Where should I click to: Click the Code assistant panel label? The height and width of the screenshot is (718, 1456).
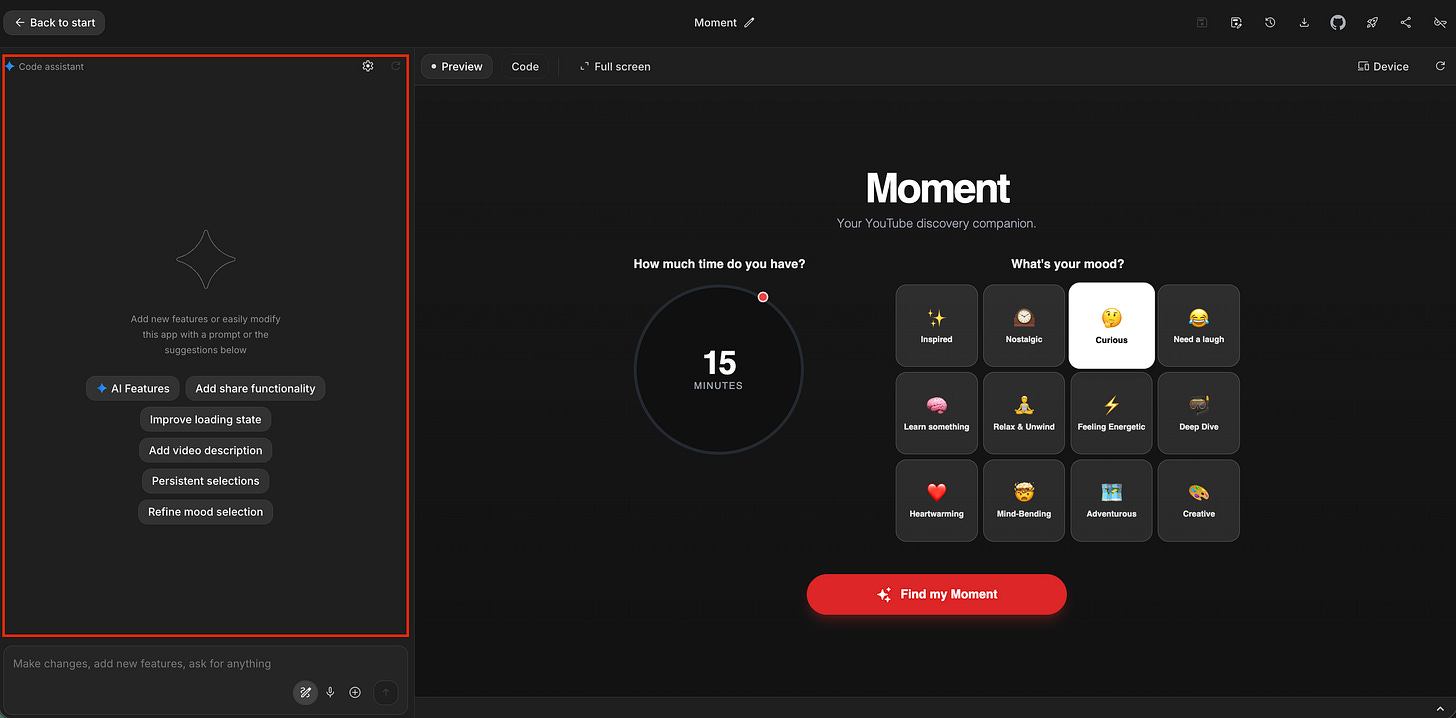[x=51, y=66]
